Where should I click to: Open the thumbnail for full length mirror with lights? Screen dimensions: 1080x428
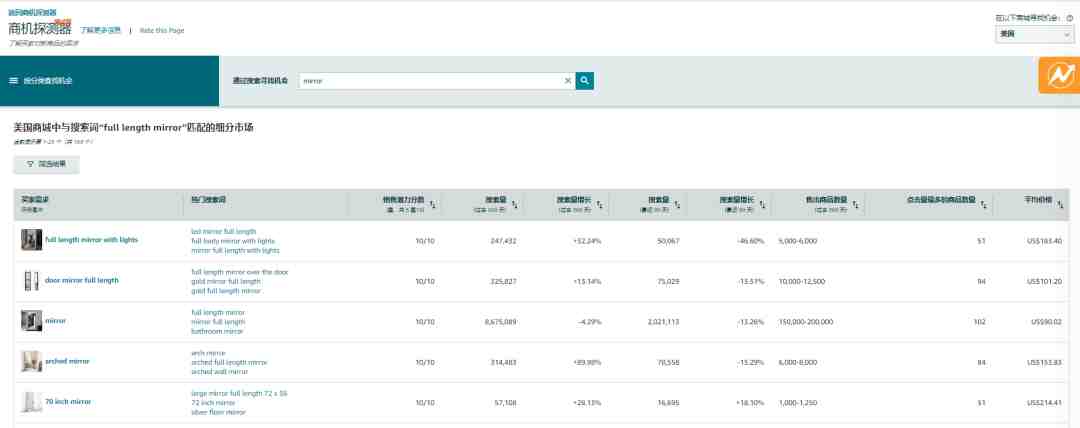click(x=31, y=240)
